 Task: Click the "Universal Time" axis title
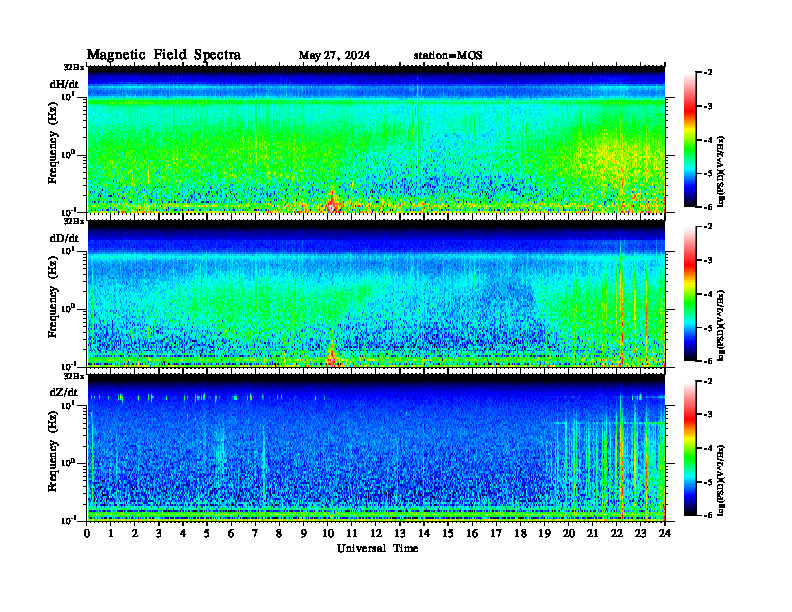[x=377, y=548]
